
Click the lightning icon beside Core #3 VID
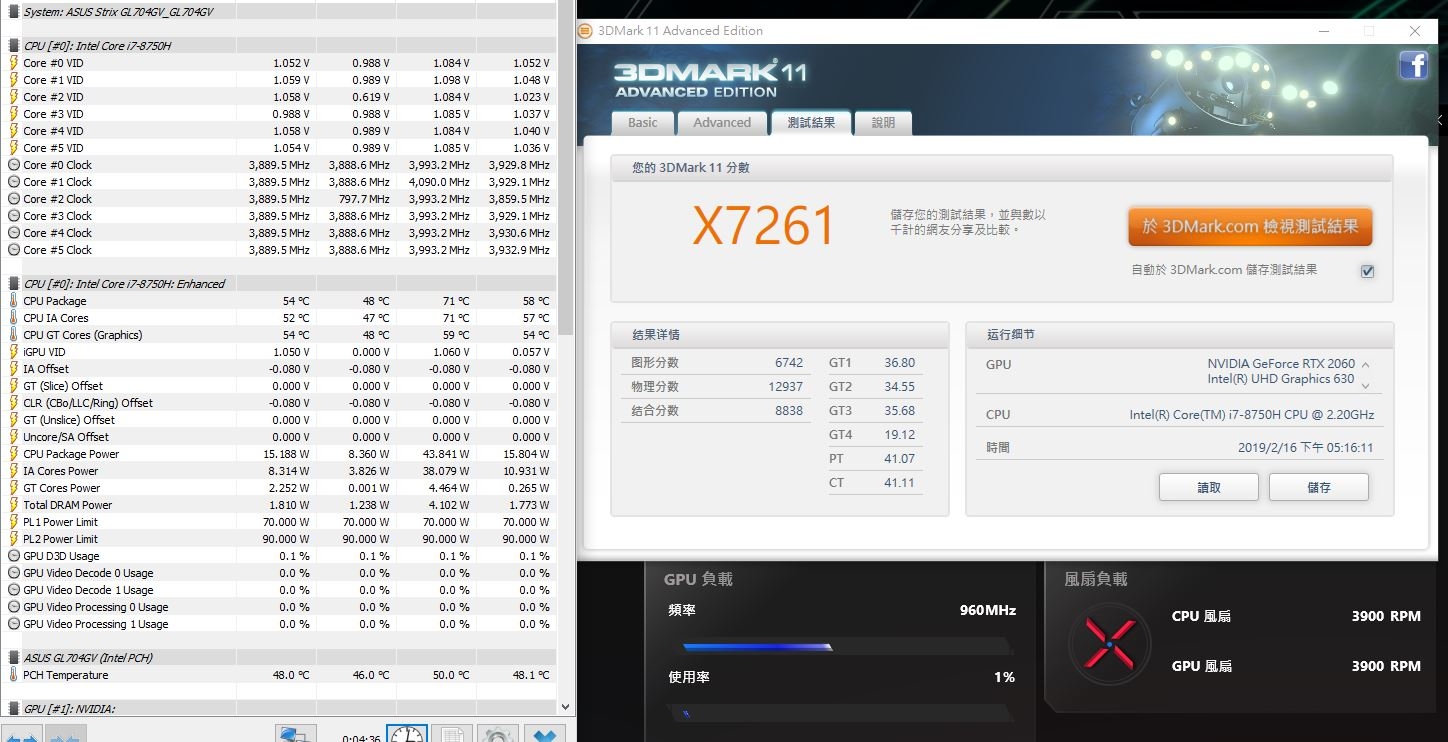pos(14,114)
